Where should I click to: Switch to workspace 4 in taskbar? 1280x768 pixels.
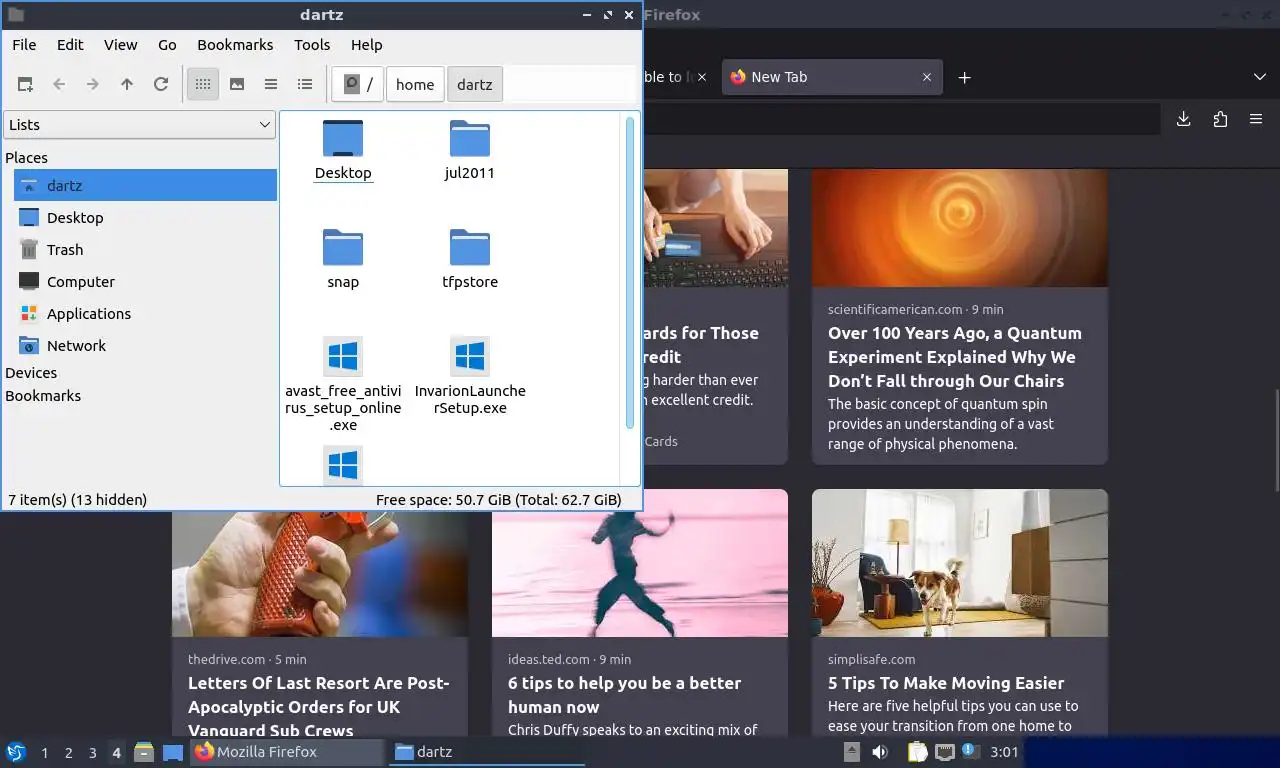tap(117, 752)
